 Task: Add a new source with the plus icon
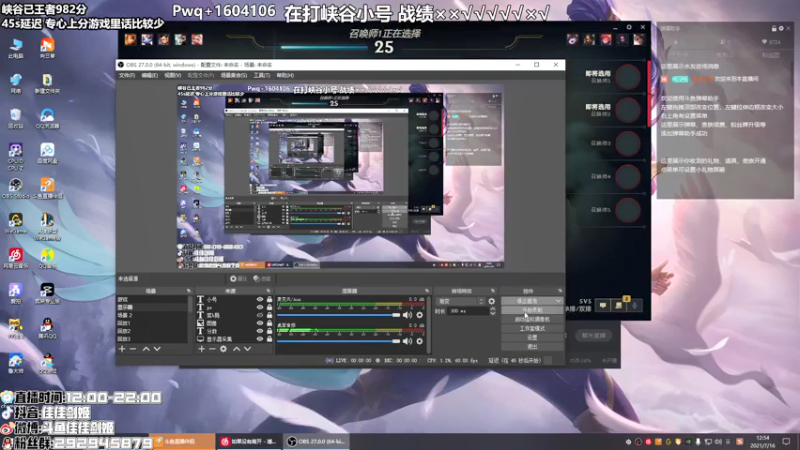(202, 349)
